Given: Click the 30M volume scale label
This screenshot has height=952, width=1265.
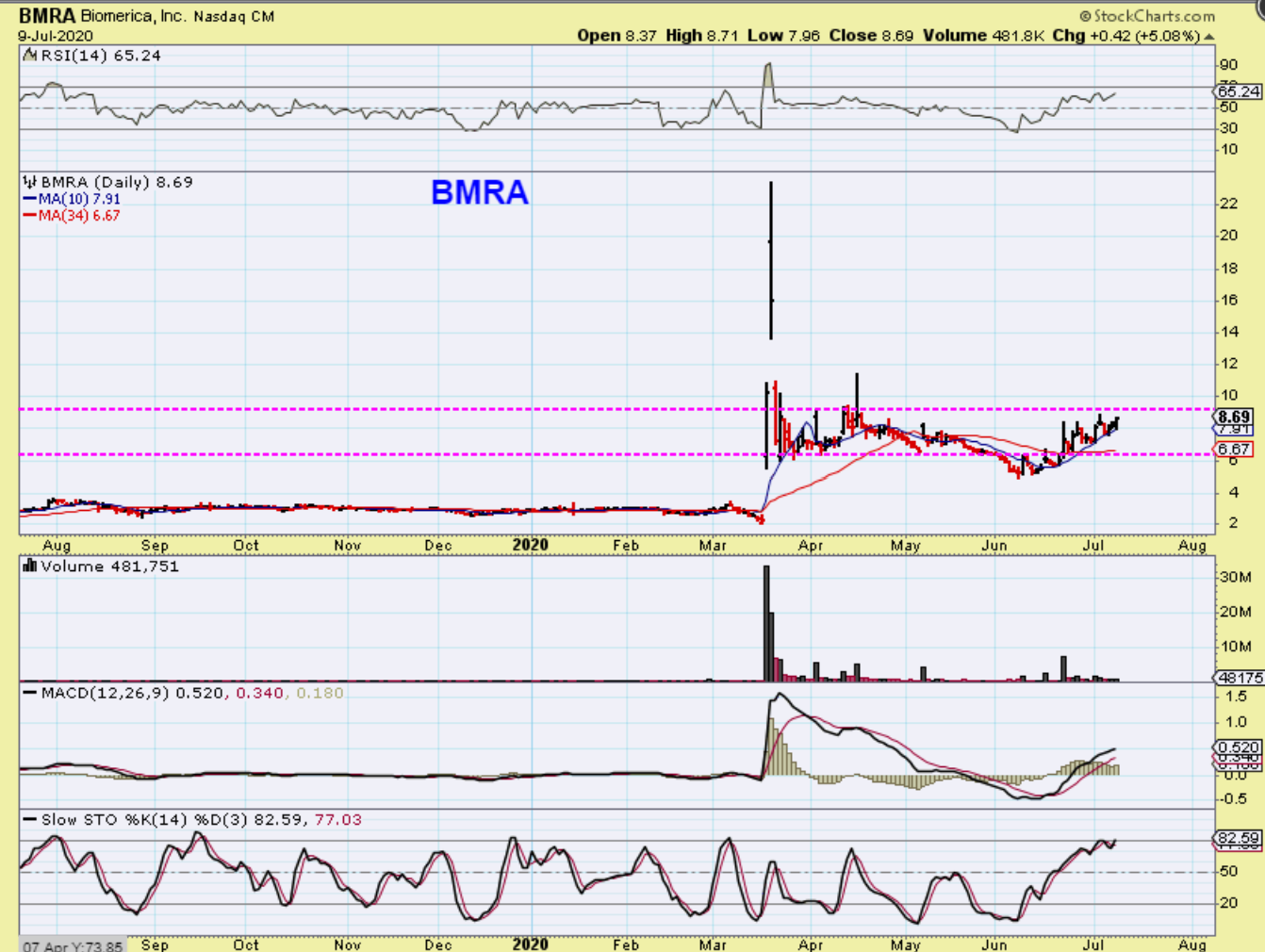Looking at the screenshot, I should [1235, 577].
